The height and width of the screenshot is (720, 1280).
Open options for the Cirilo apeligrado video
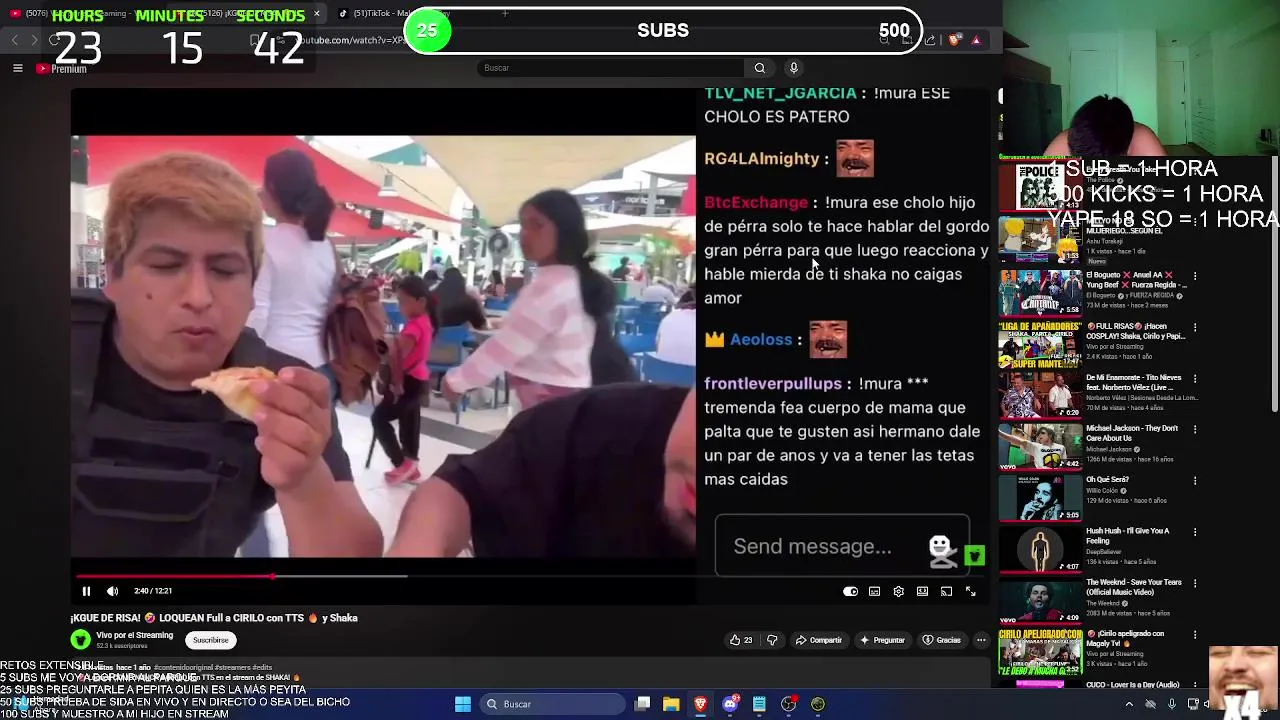click(1194, 633)
